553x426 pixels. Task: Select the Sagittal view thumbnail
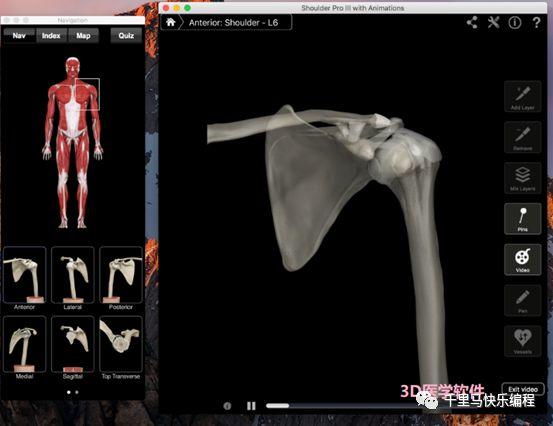(x=73, y=344)
